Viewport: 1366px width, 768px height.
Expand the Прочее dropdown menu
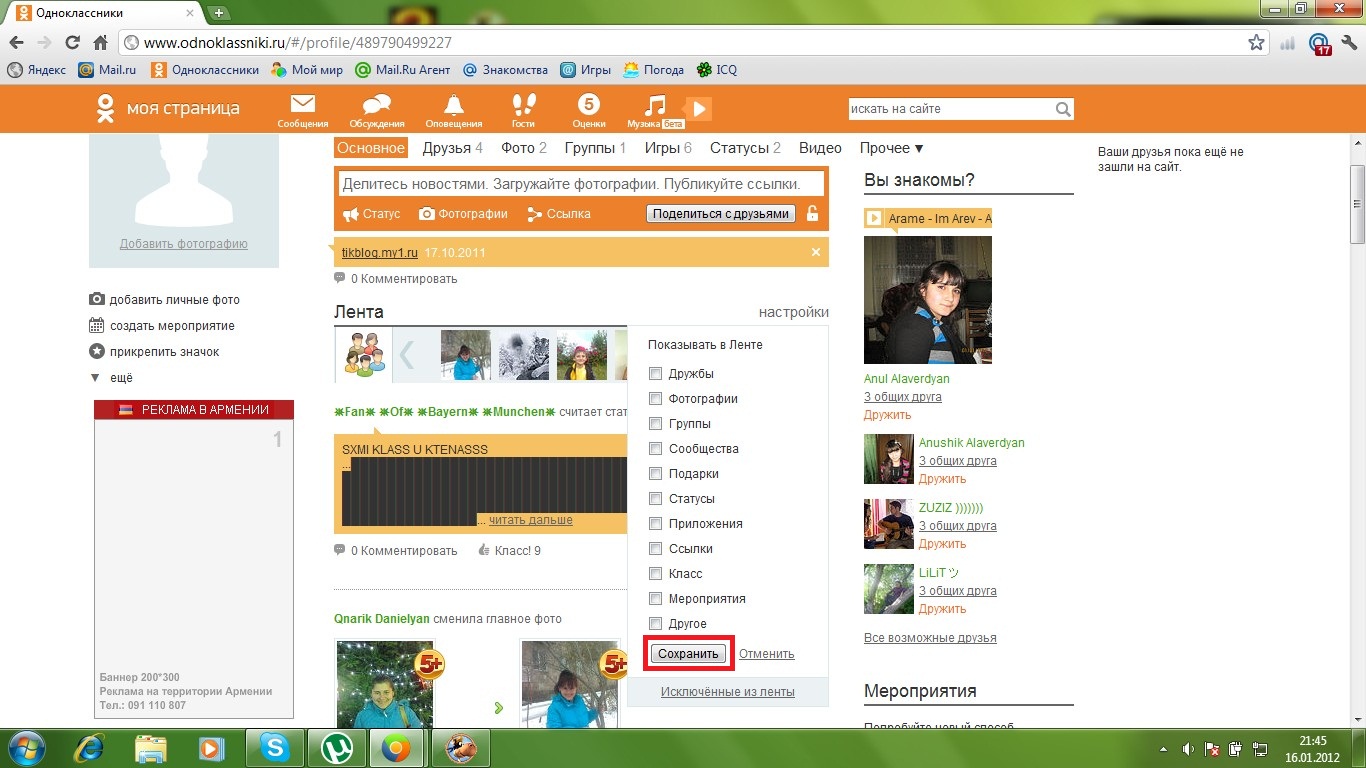pyautogui.click(x=891, y=148)
